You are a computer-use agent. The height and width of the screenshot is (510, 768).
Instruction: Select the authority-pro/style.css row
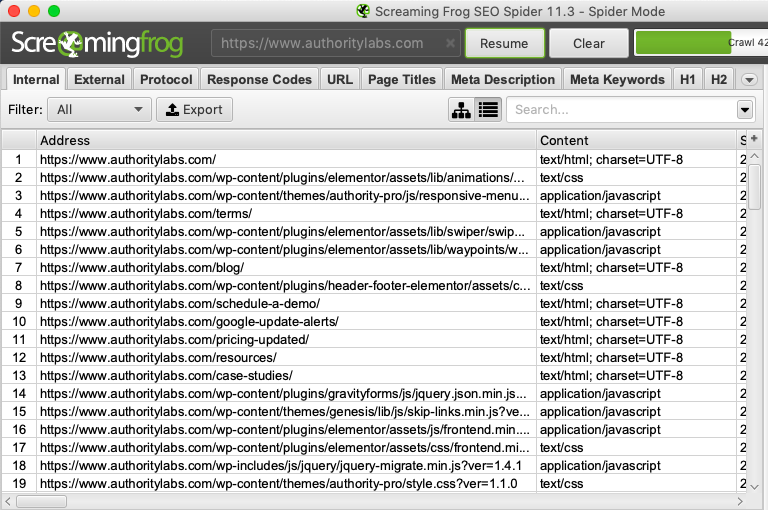374,484
